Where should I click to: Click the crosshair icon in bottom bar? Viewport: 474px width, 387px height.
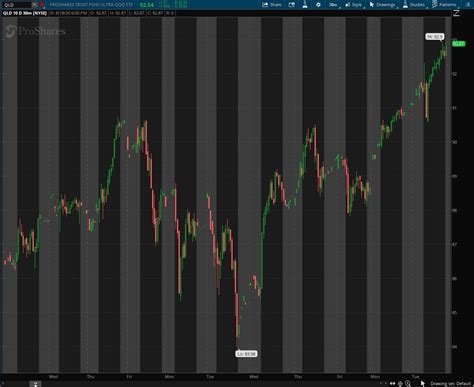coord(400,384)
